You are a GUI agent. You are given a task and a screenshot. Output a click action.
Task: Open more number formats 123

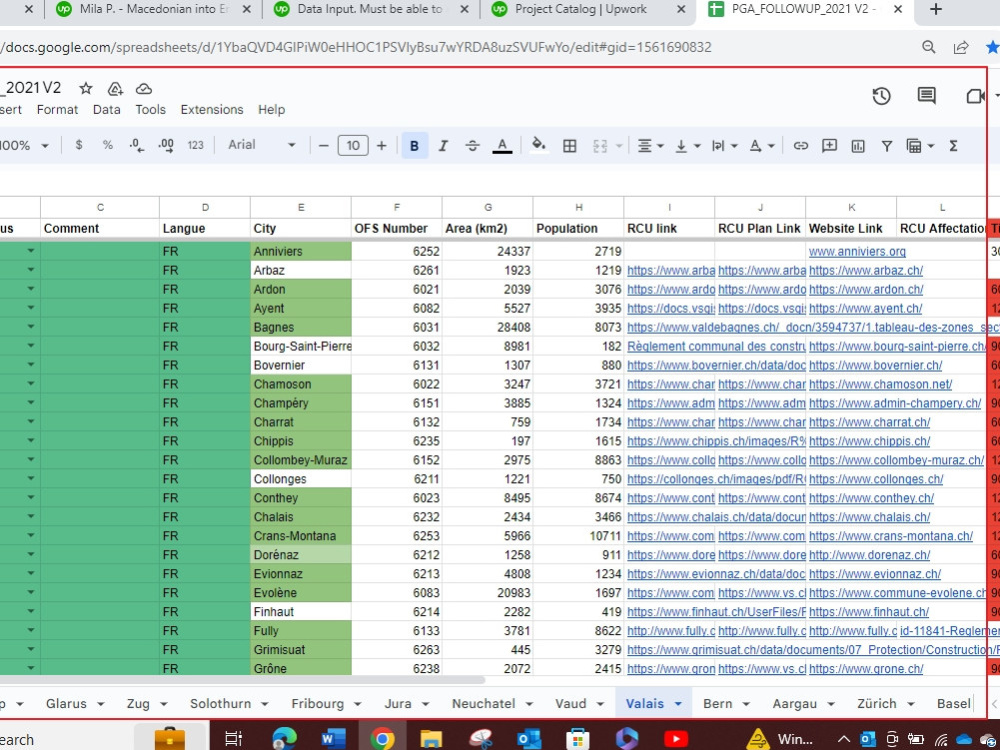195,145
